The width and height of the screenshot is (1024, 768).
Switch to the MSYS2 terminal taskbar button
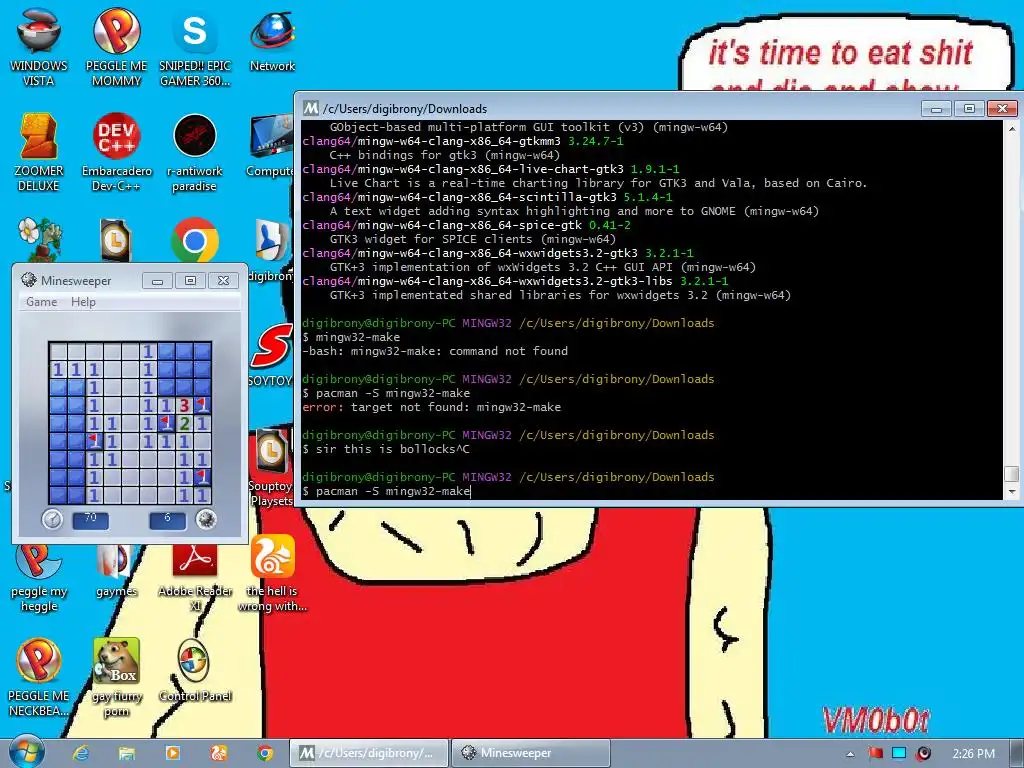point(369,753)
